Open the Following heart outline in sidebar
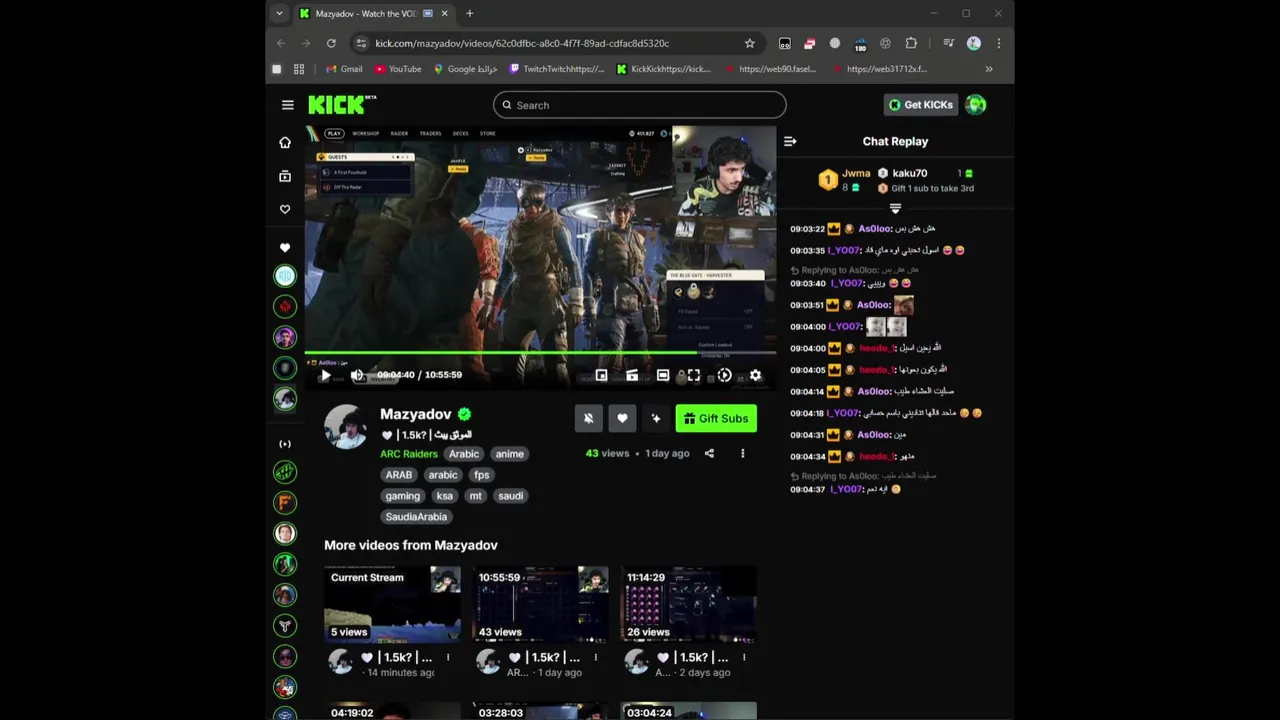Viewport: 1280px width, 720px height. pyautogui.click(x=285, y=209)
